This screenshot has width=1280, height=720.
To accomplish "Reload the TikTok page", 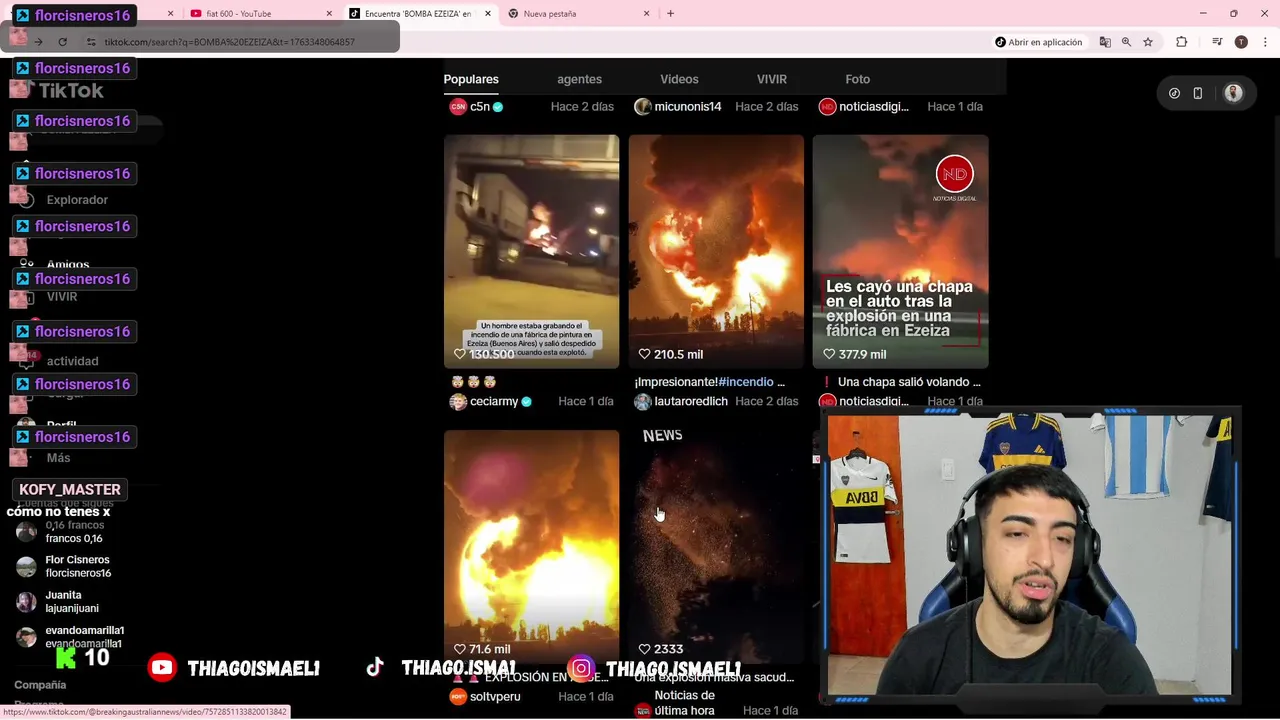I will 62,42.
